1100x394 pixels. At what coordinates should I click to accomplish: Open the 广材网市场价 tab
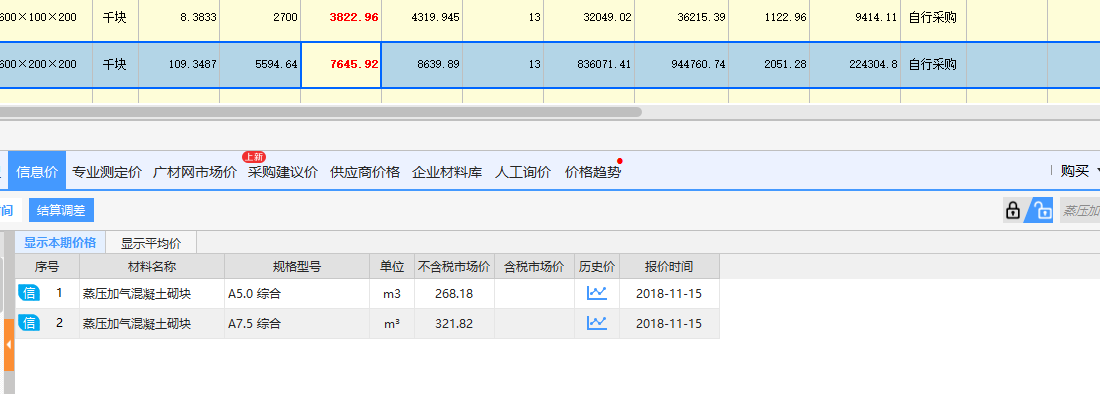[x=194, y=172]
